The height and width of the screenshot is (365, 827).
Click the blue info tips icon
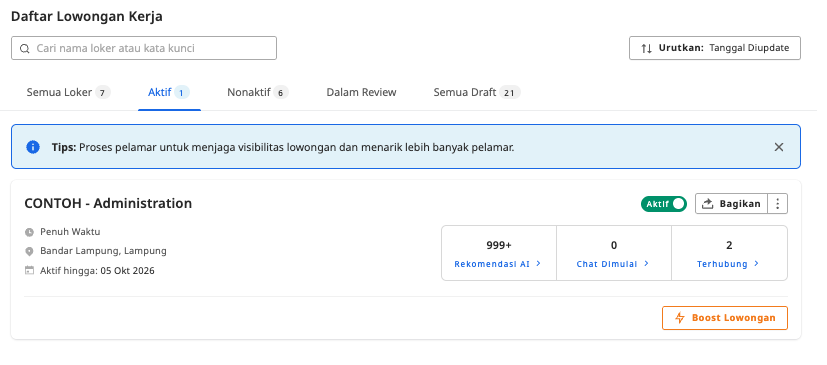click(33, 147)
